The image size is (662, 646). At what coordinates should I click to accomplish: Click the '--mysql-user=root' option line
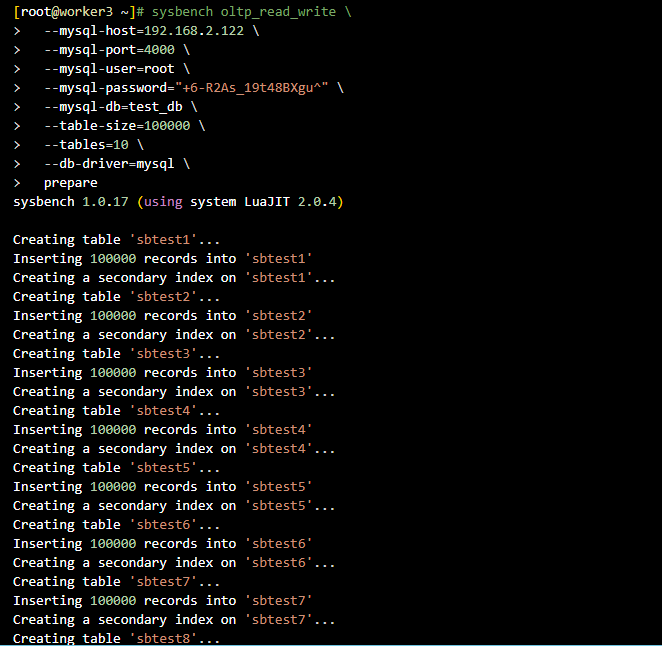click(117, 69)
